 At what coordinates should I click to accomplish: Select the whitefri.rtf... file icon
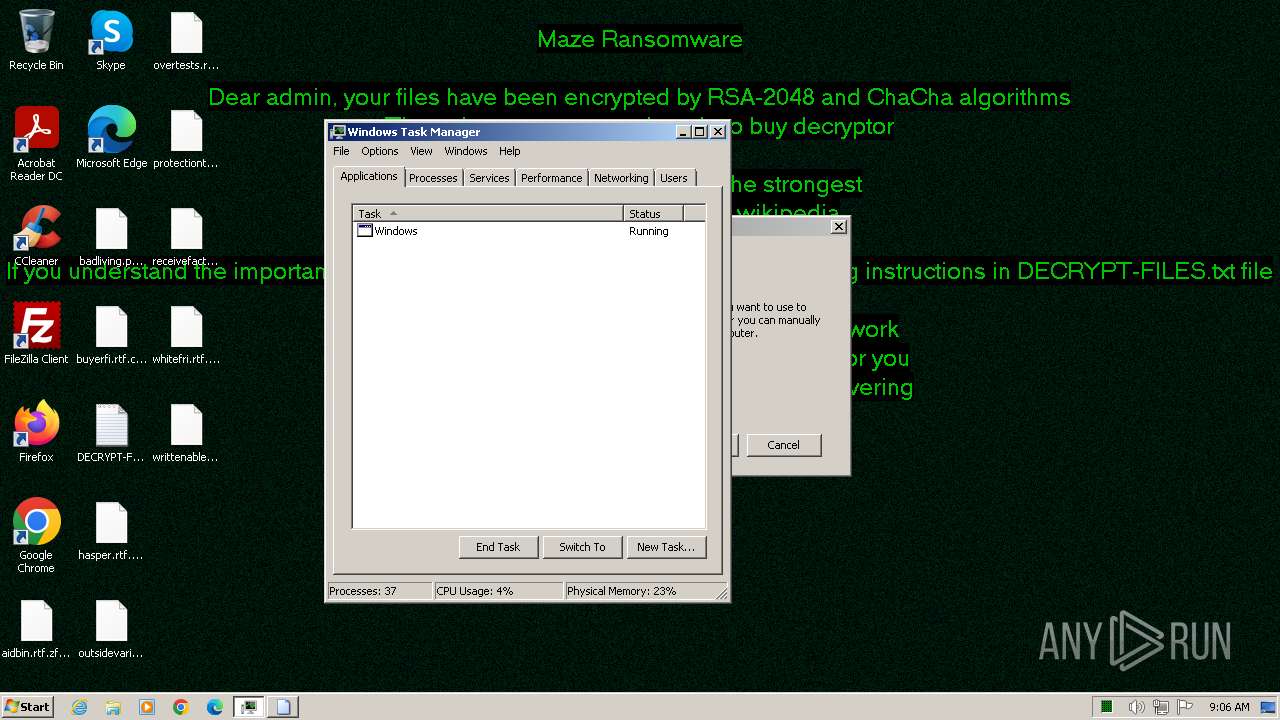pyautogui.click(x=186, y=334)
